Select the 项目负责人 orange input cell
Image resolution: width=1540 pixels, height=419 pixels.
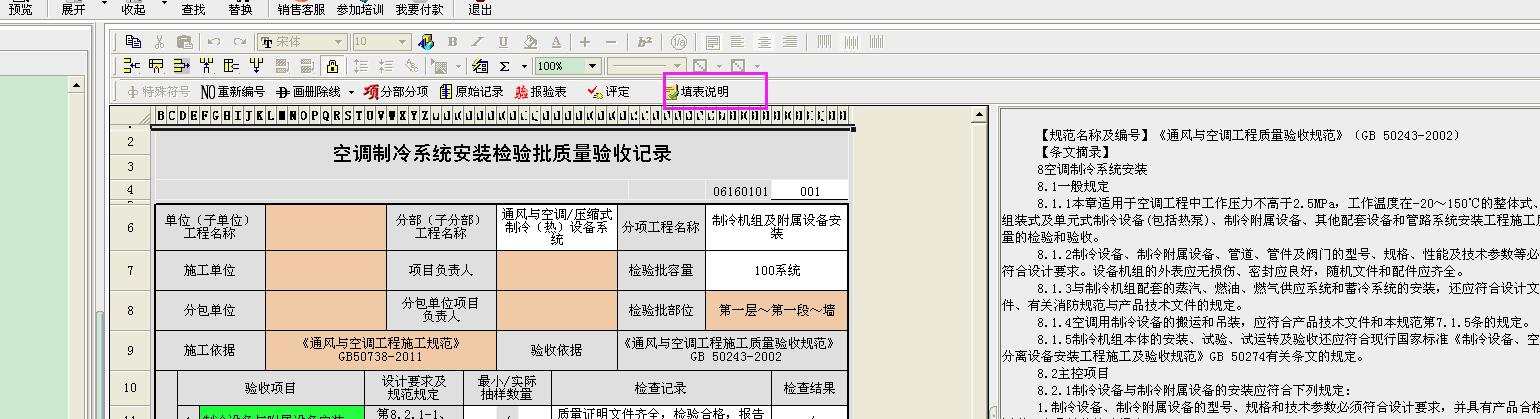(x=557, y=270)
